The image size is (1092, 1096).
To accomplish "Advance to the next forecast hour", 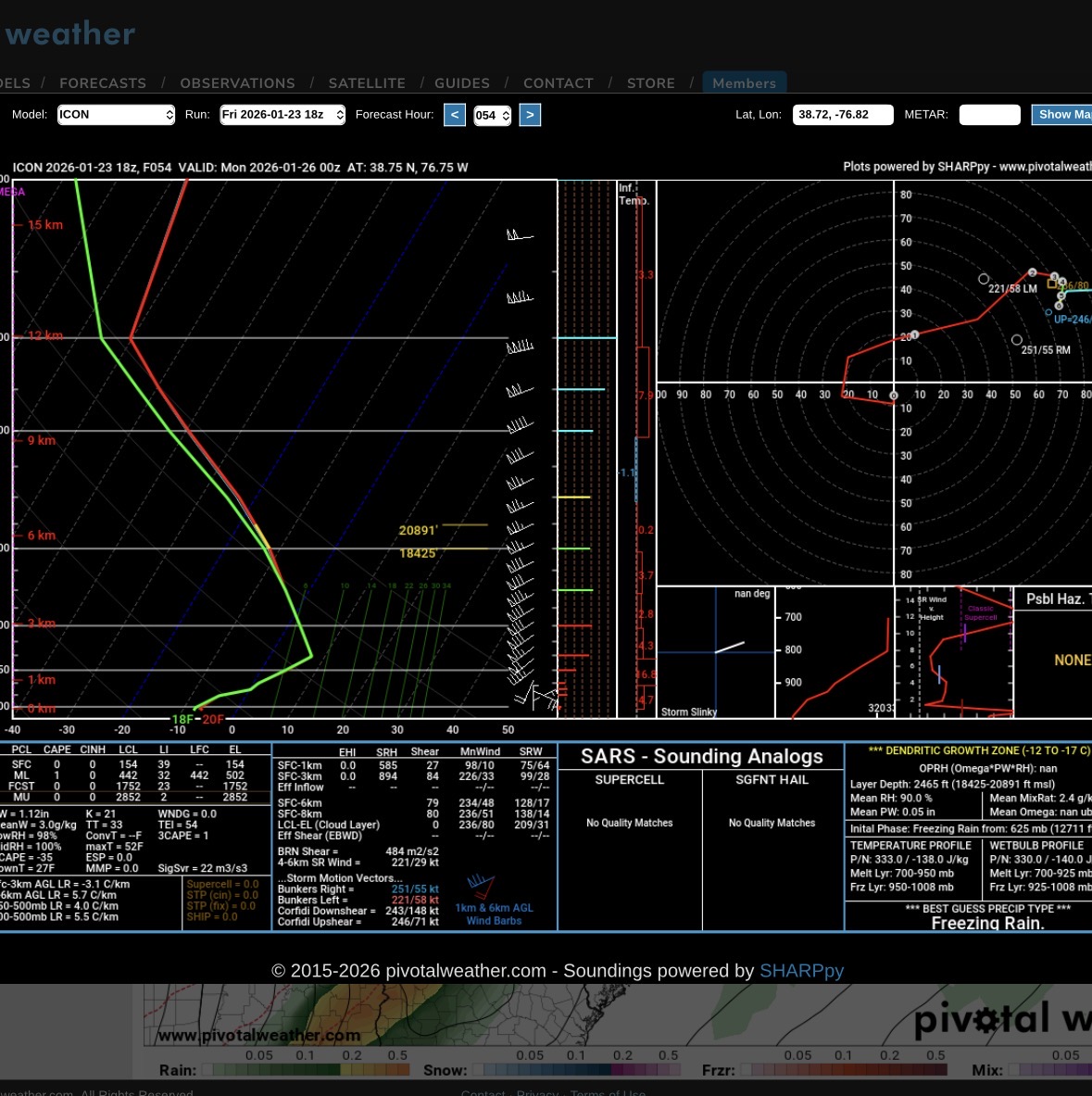I will point(530,115).
